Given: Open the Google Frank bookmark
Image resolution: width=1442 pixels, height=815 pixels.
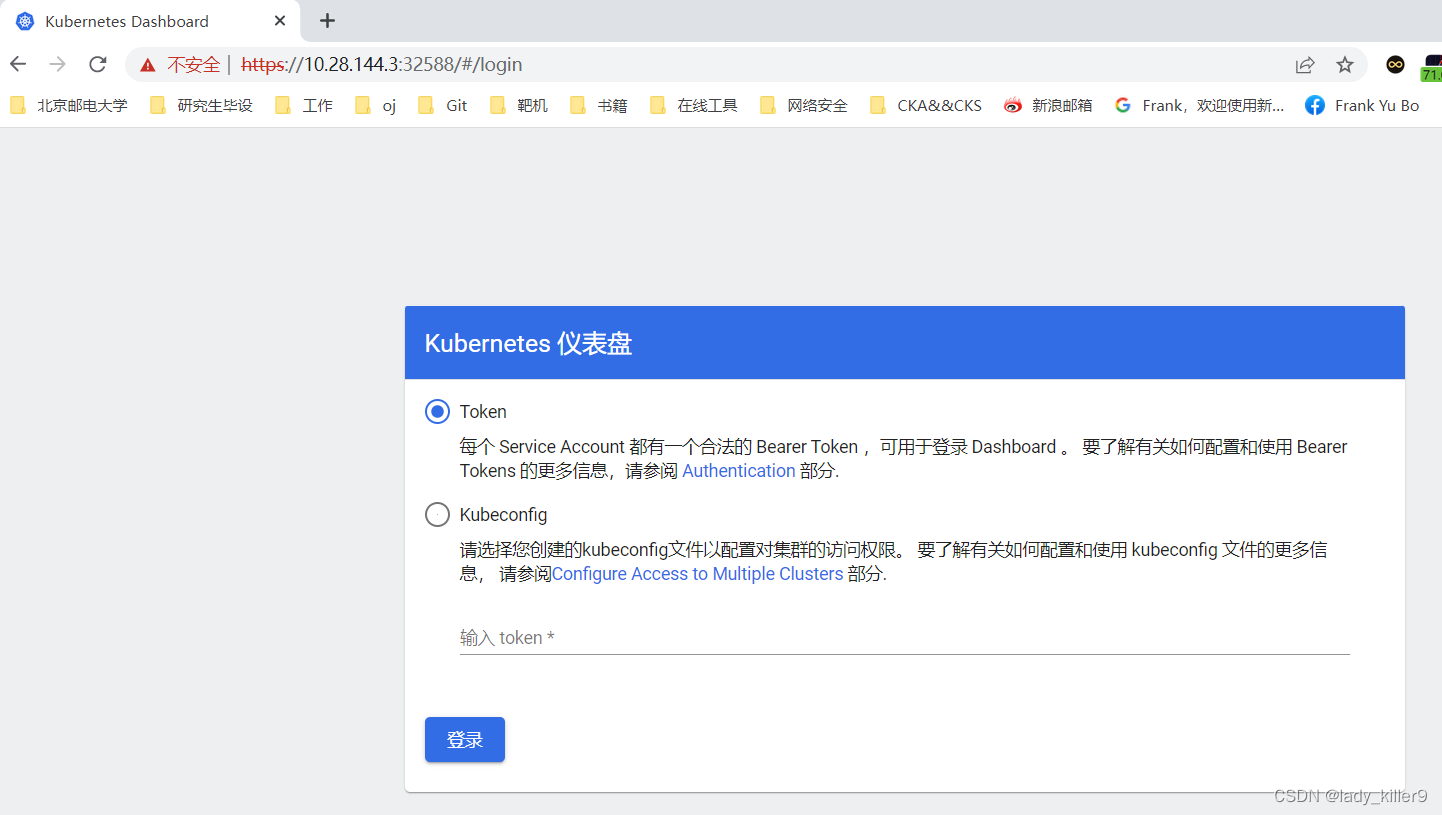Looking at the screenshot, I should [1199, 105].
